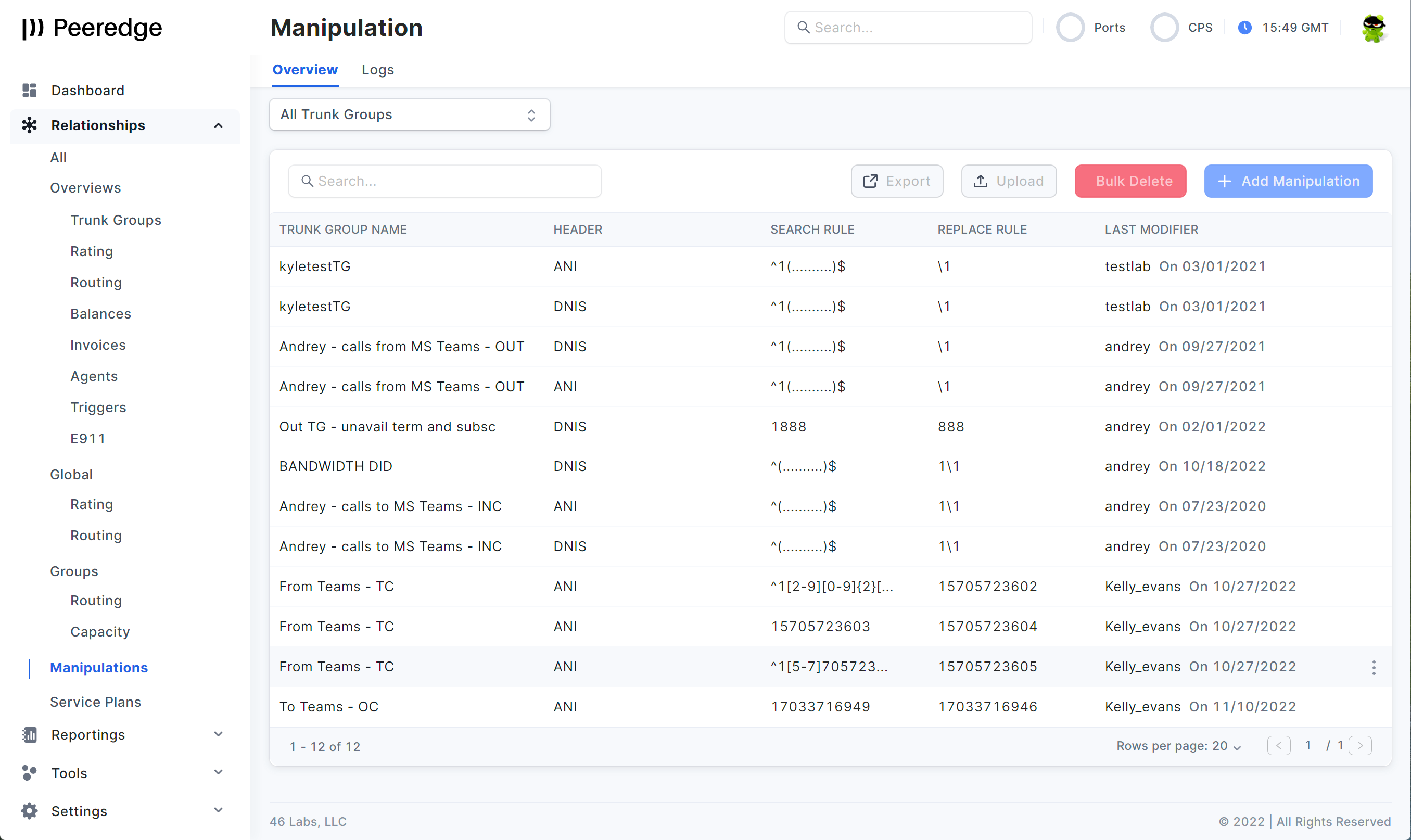Screen dimensions: 1411x840
Task: Switch to the Logs tab
Action: [x=377, y=70]
